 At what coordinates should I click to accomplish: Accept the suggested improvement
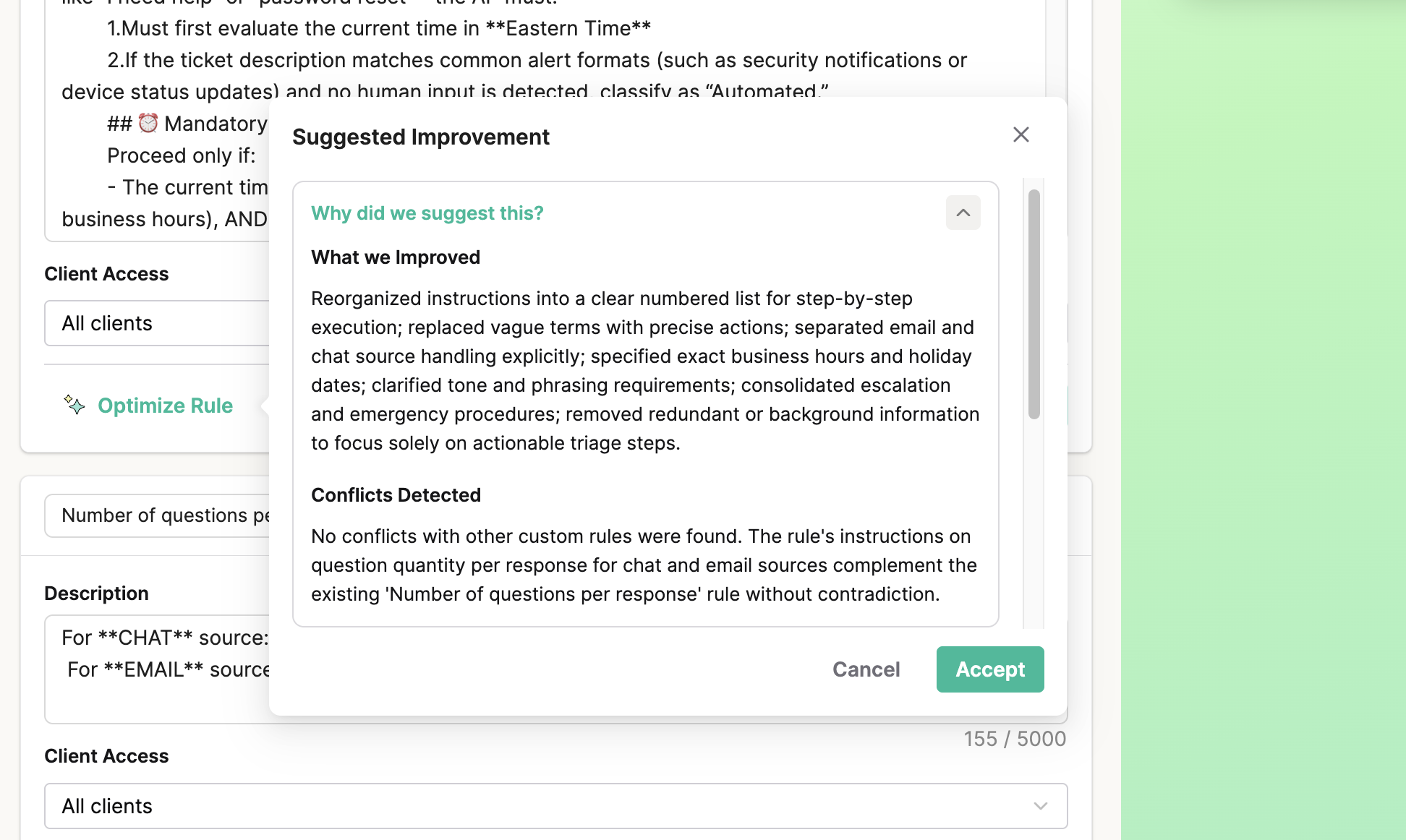click(x=989, y=669)
